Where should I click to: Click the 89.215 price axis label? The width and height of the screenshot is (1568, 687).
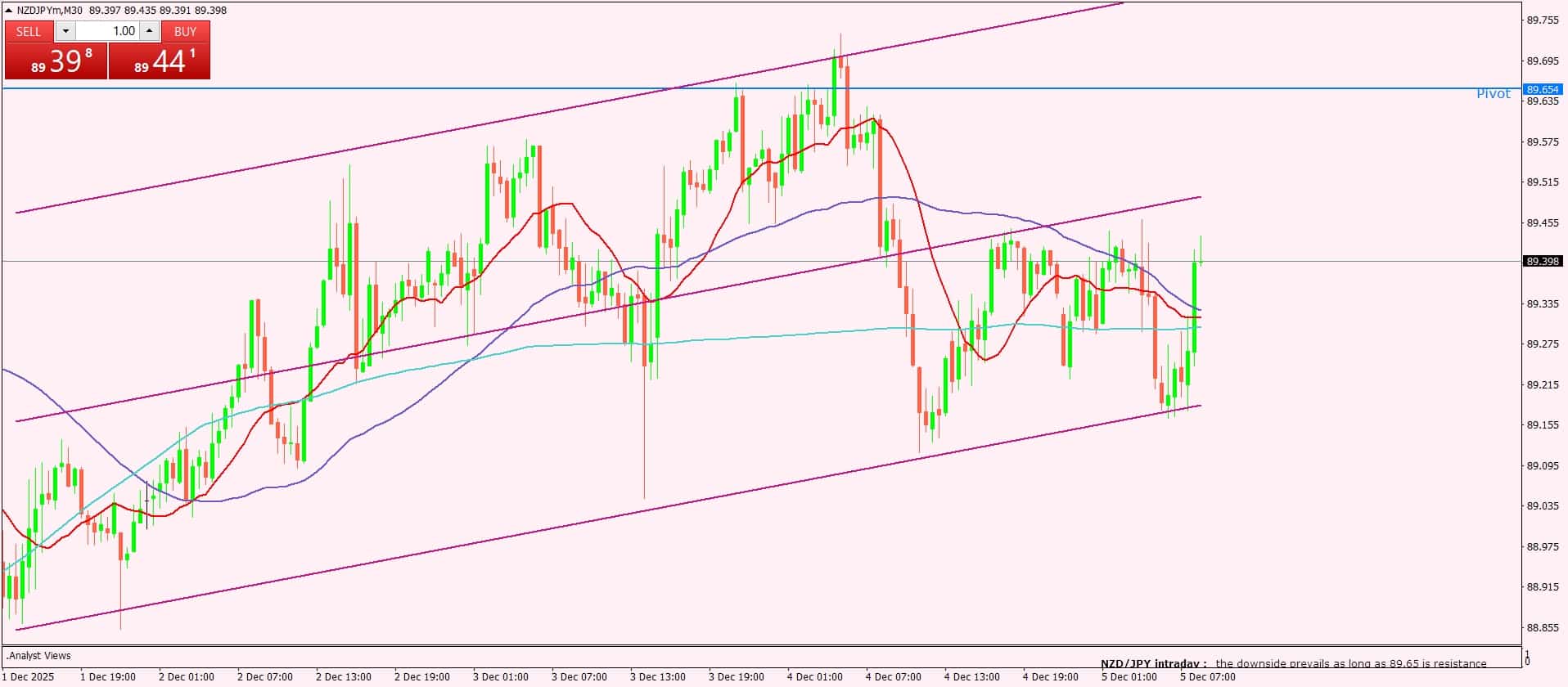click(1542, 385)
